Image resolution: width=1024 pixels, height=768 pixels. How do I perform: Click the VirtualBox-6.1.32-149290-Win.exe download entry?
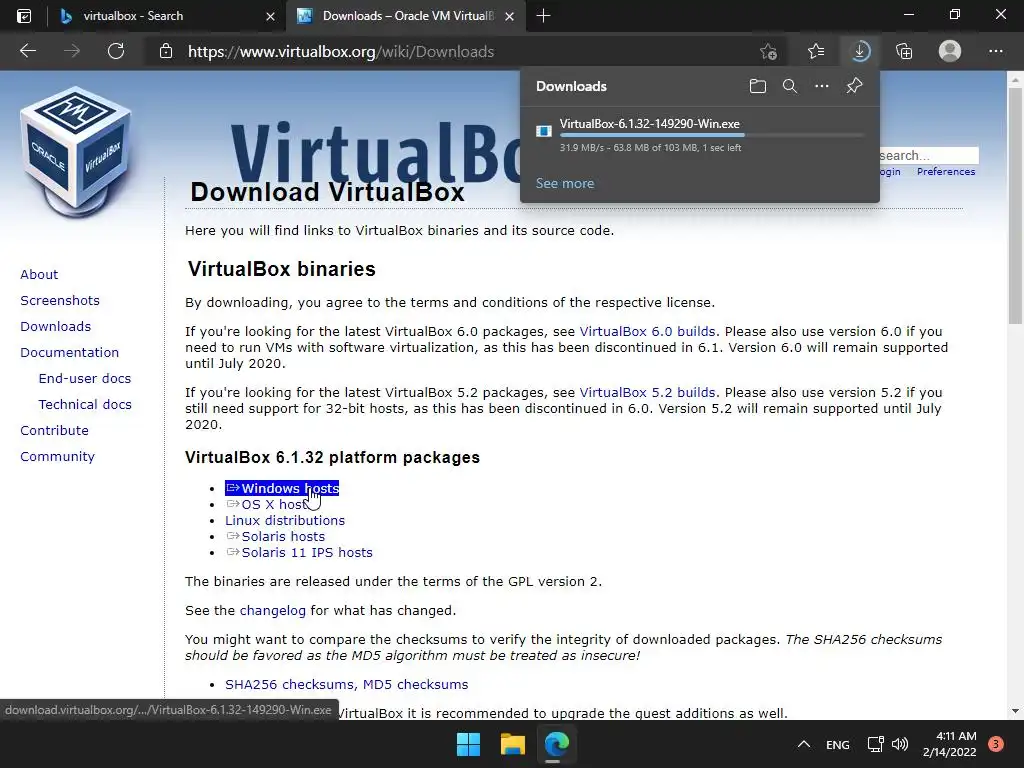700,135
